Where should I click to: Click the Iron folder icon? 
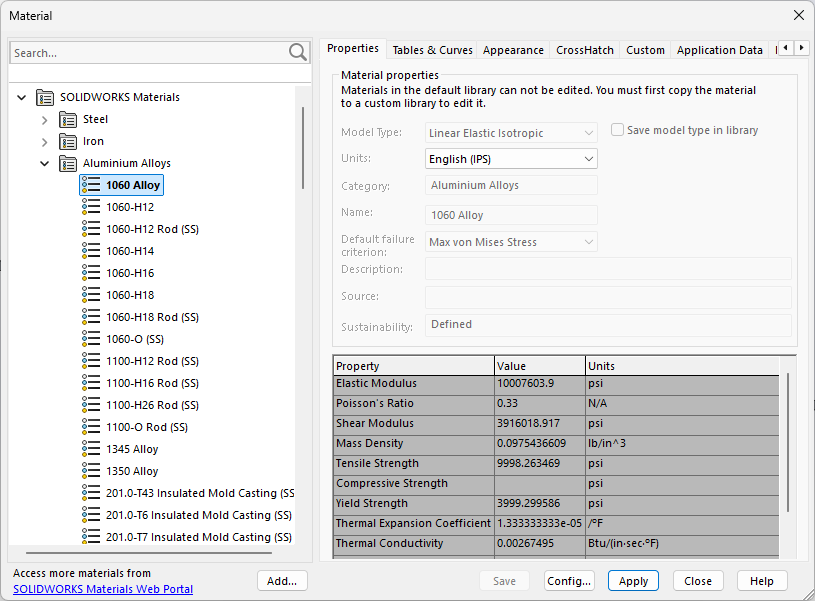68,141
